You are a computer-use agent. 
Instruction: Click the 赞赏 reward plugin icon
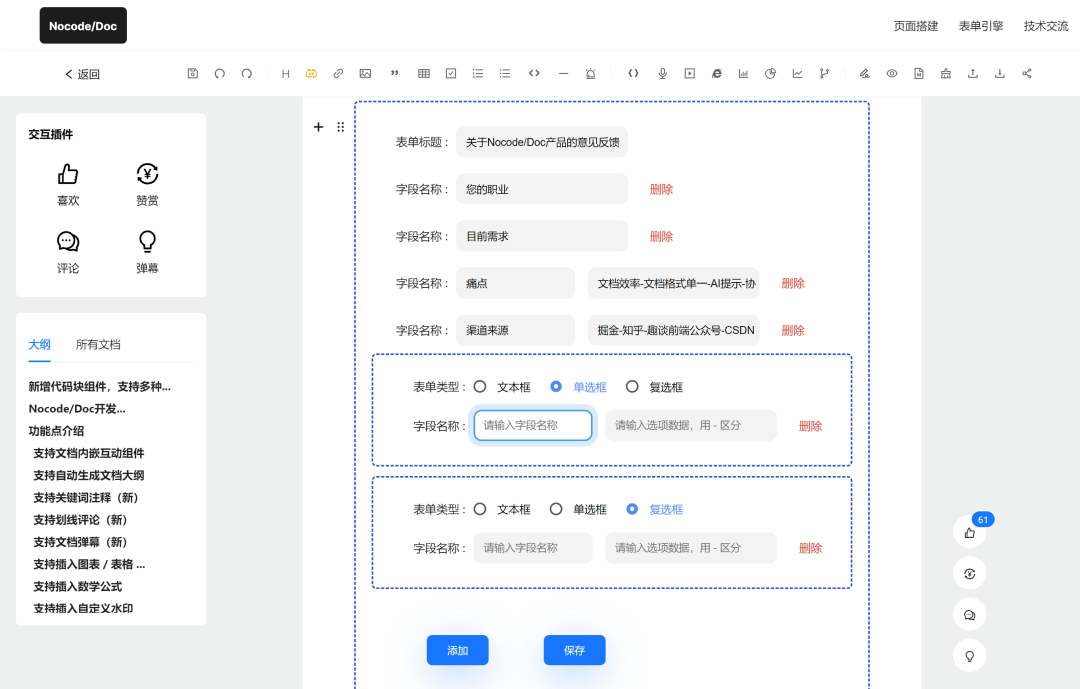(147, 175)
